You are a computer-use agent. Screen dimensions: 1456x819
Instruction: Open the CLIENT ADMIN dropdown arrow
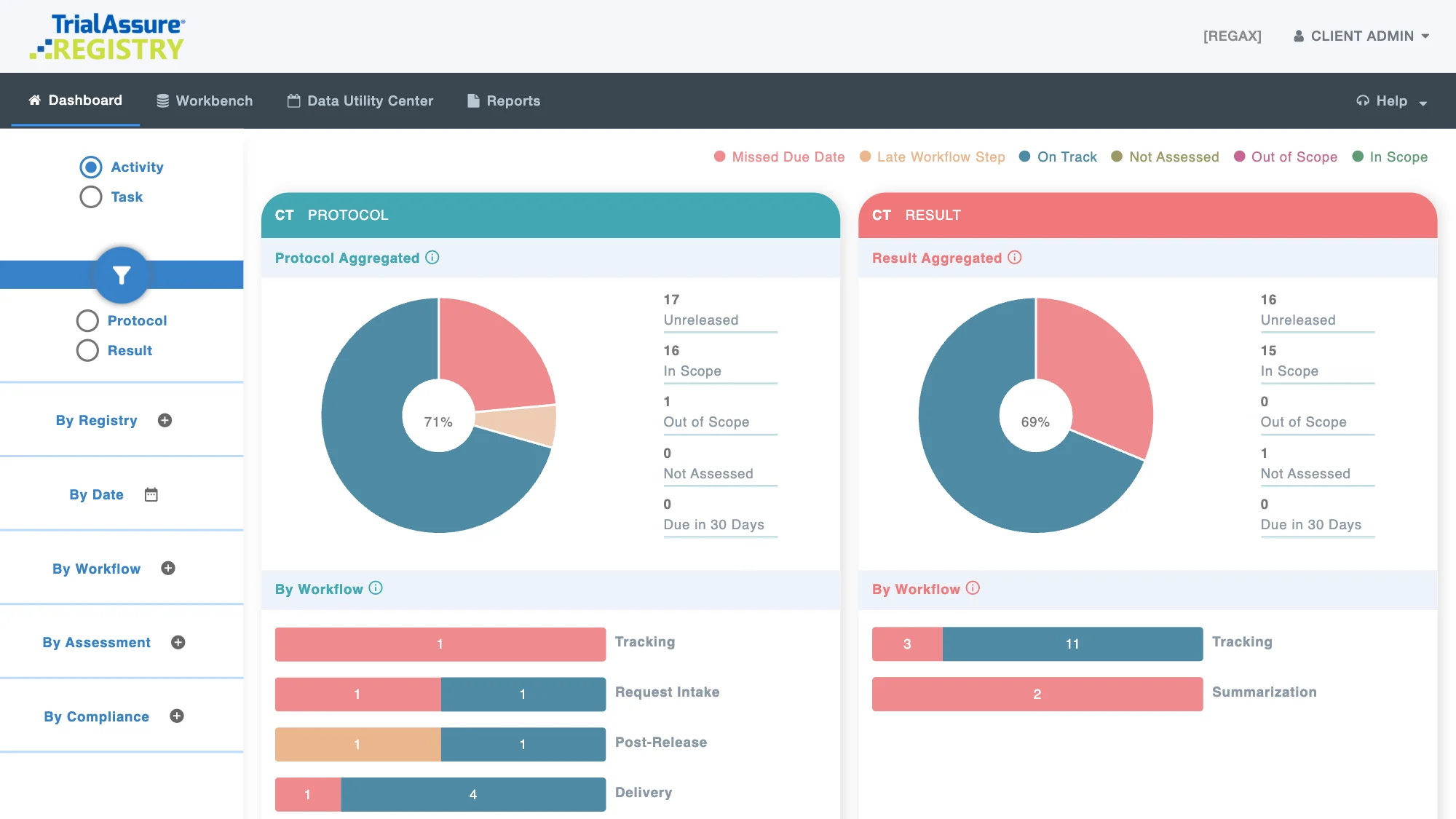point(1425,36)
